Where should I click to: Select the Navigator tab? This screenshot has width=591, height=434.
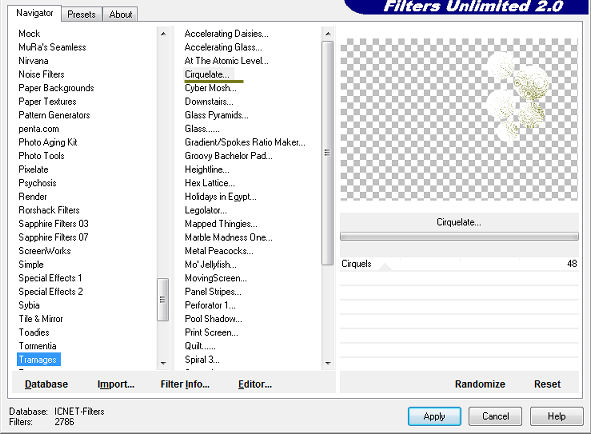click(x=34, y=13)
